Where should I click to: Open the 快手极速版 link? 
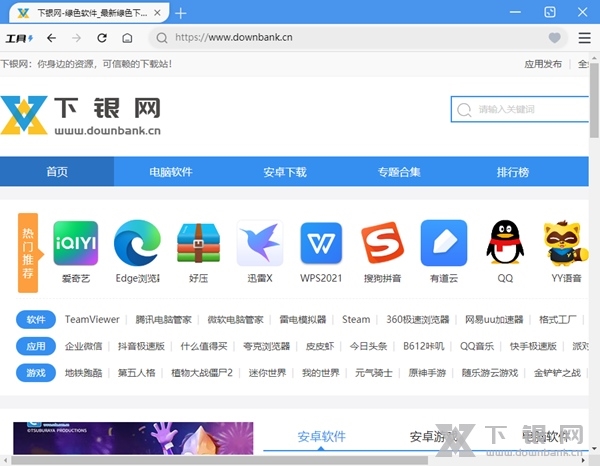click(533, 346)
